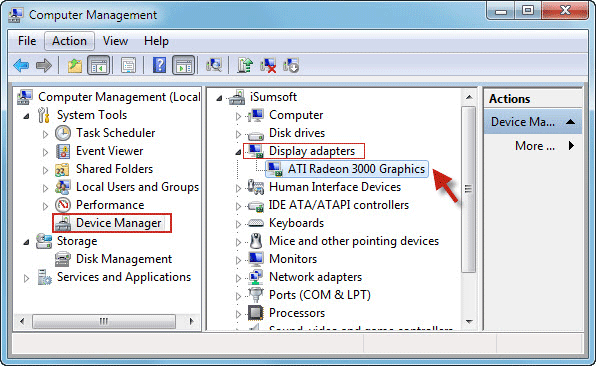596x366 pixels.
Task: Collapse Display adapters category
Action: tap(238, 152)
